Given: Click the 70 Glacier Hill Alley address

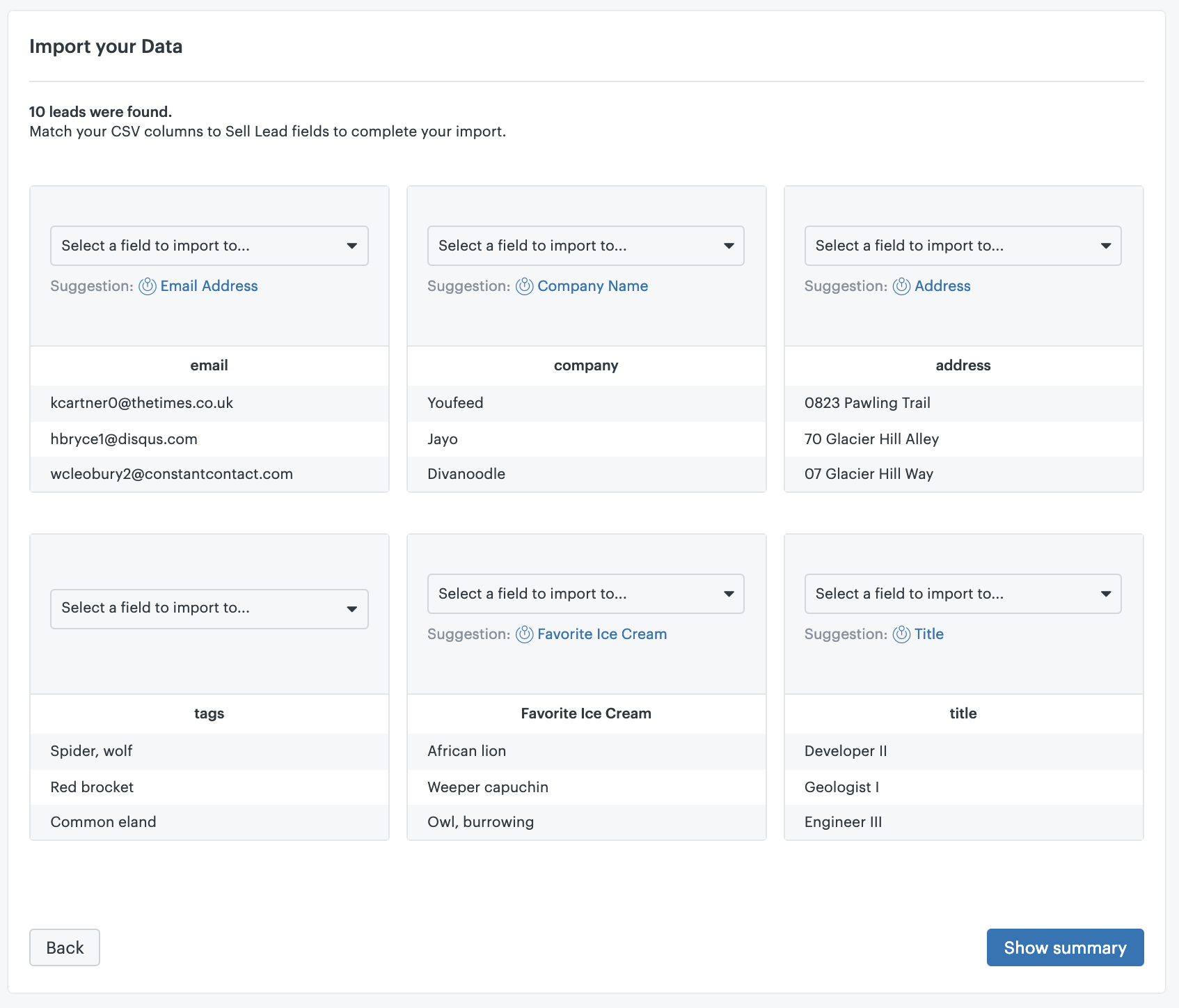Looking at the screenshot, I should (x=963, y=439).
